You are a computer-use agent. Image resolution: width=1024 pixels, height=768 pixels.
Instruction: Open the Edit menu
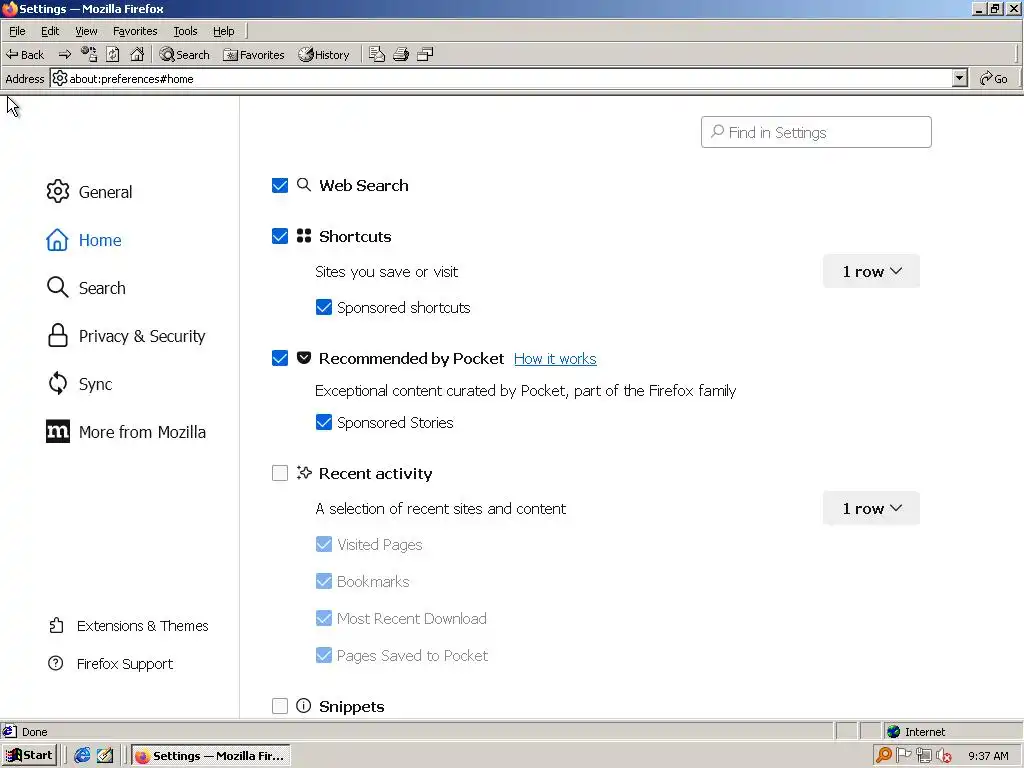[x=50, y=31]
